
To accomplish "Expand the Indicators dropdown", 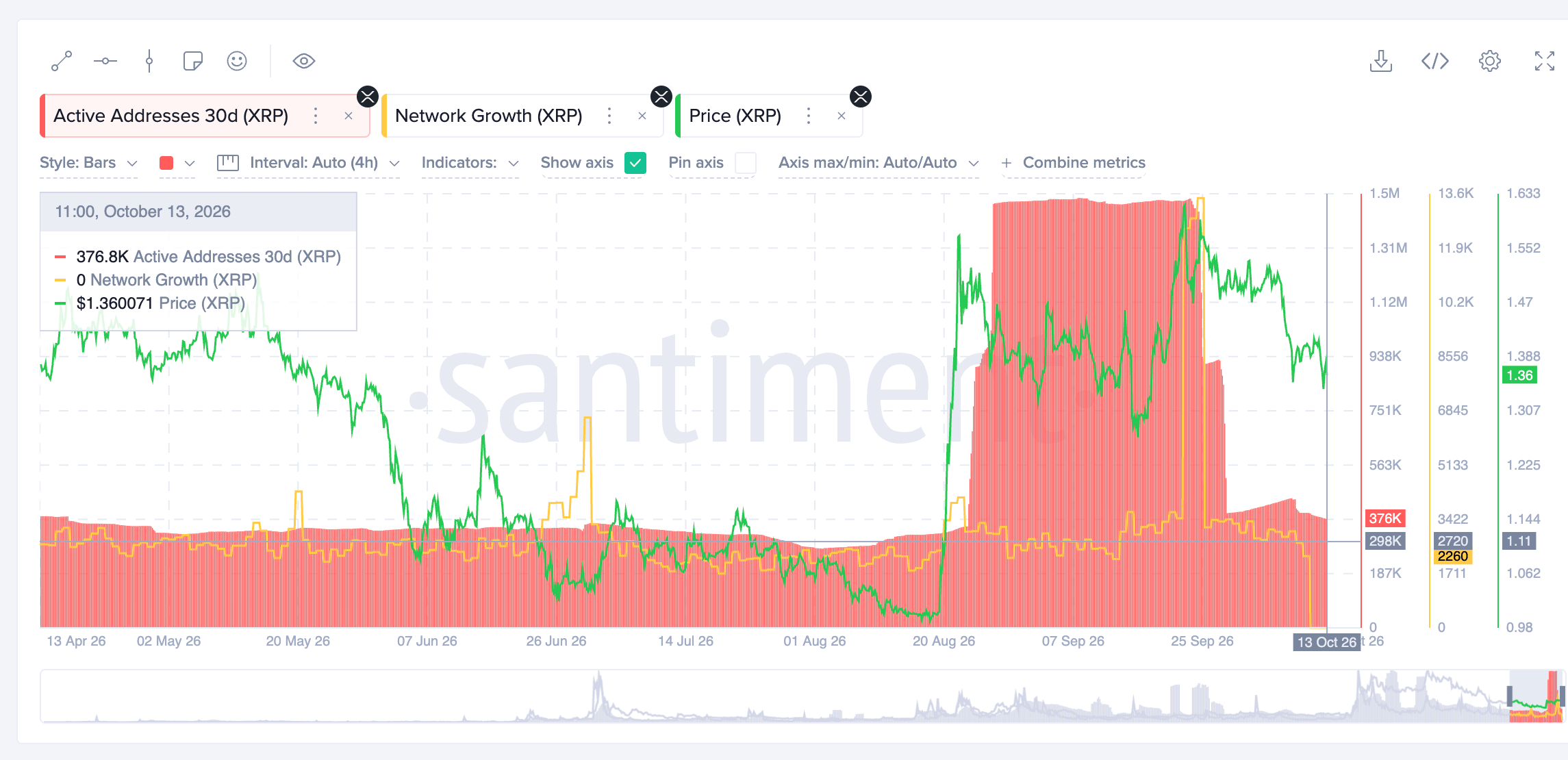I will click(470, 163).
